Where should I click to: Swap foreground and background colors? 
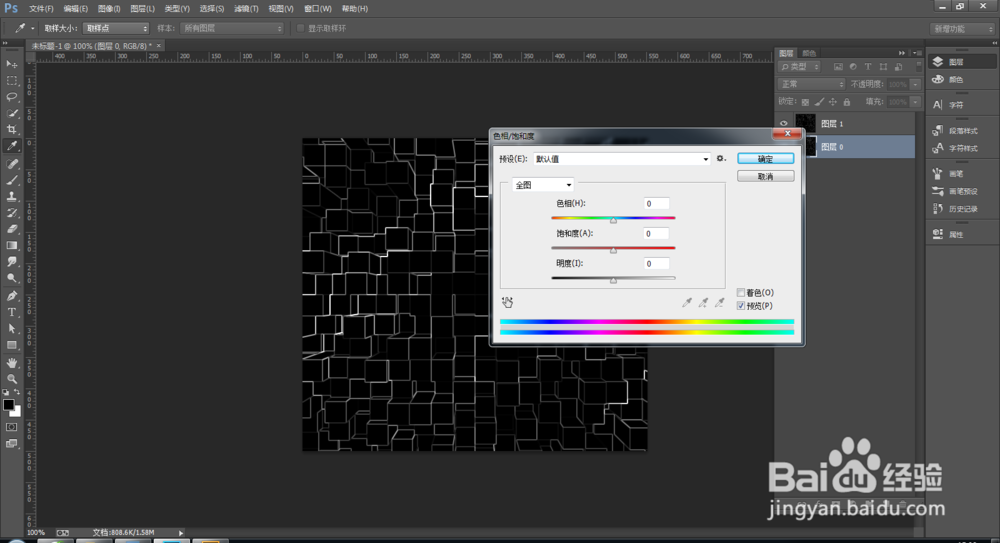coord(17,392)
